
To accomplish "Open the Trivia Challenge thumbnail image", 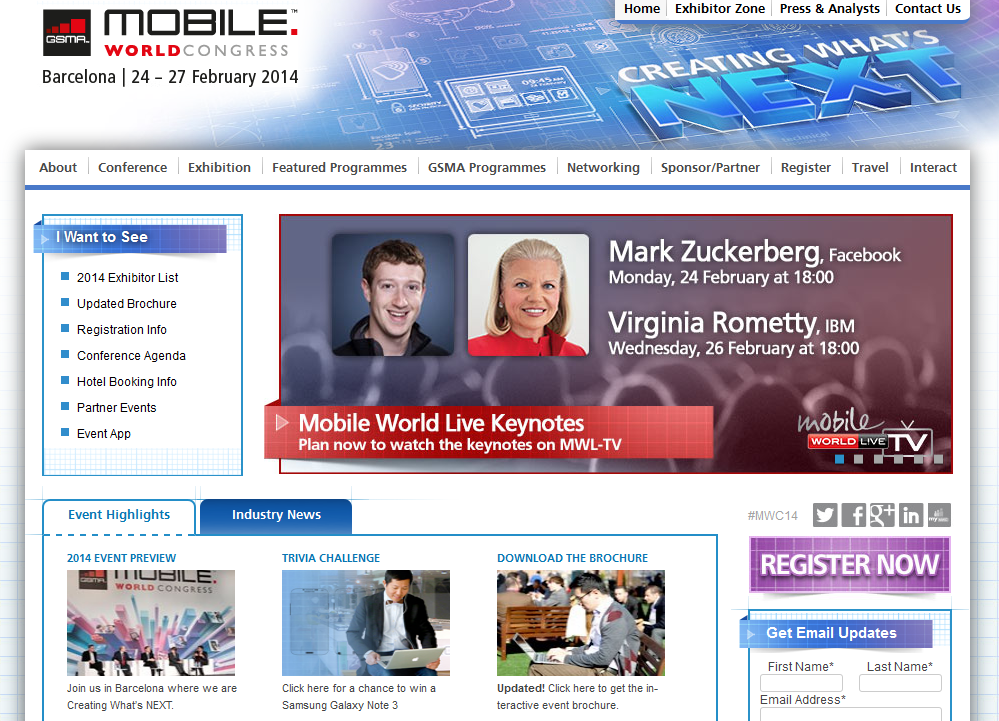I will [x=366, y=623].
